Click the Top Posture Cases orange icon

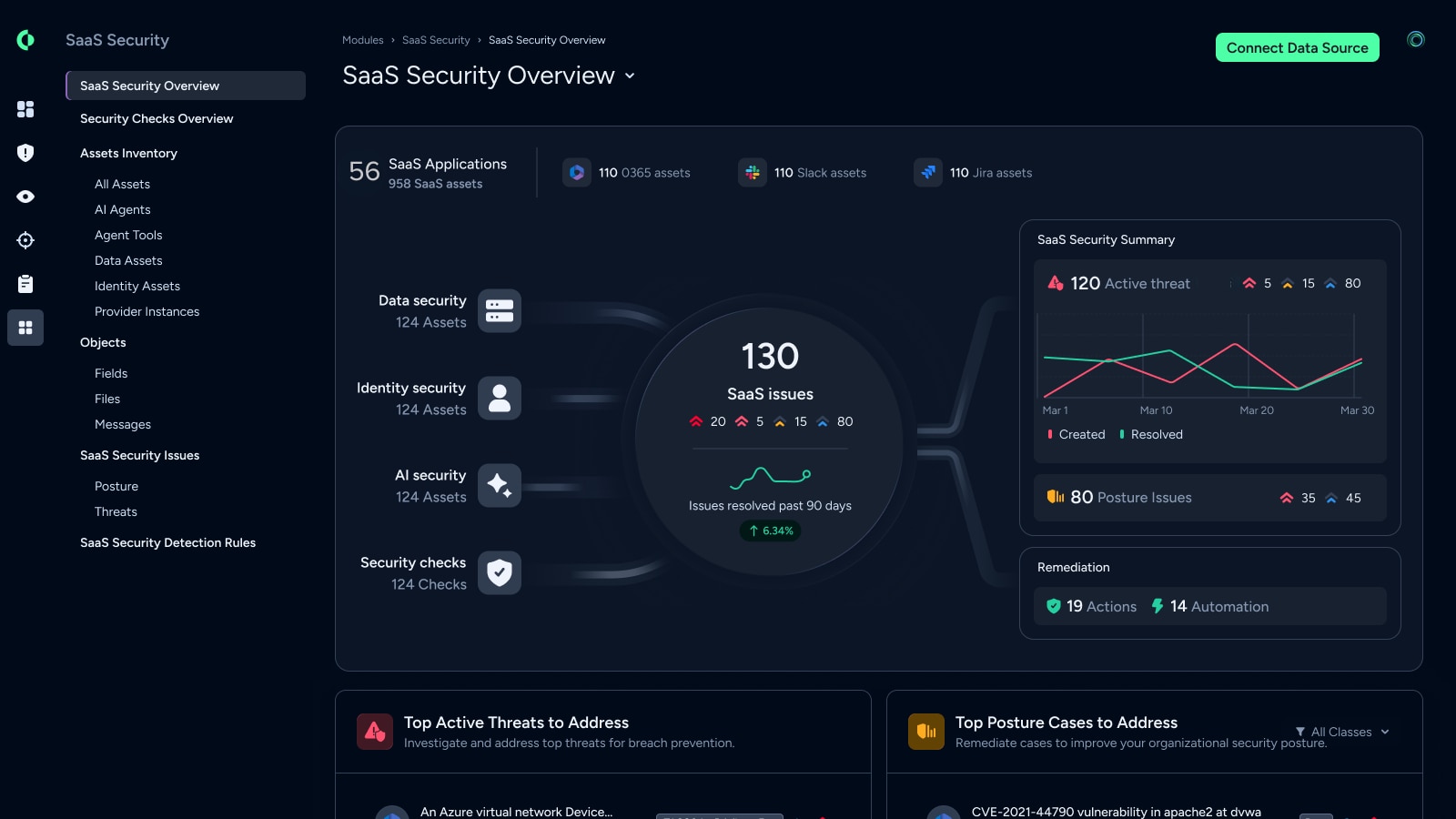[926, 732]
